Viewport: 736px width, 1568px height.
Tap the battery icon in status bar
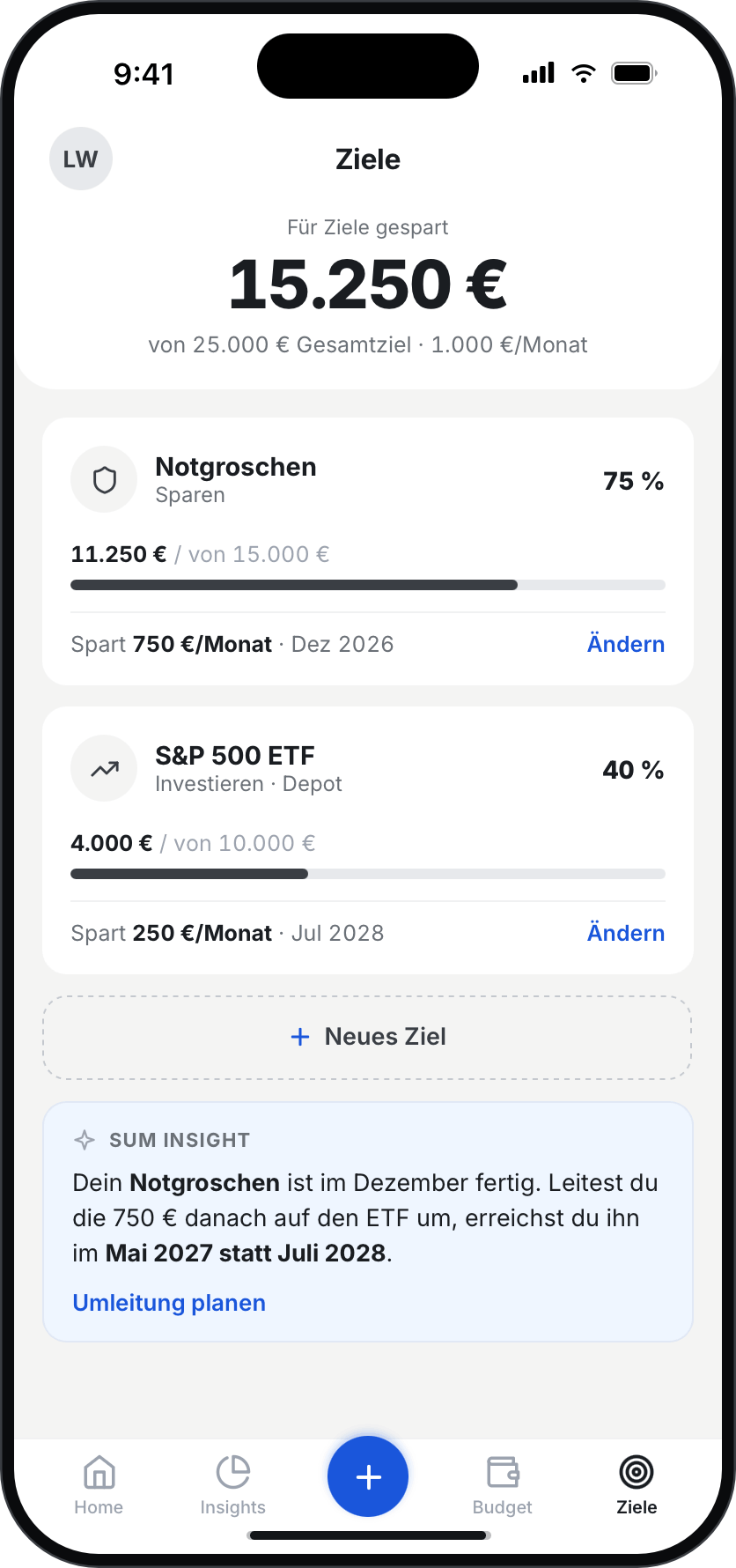635,73
